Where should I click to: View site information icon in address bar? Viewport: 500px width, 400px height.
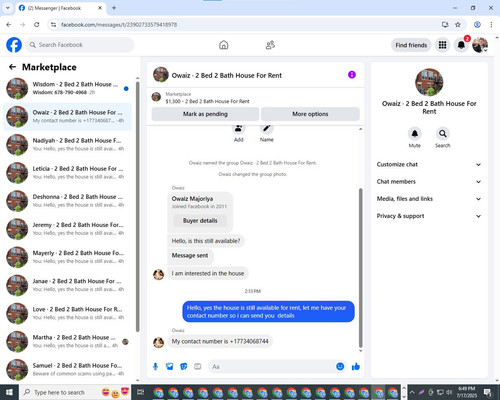[x=53, y=25]
